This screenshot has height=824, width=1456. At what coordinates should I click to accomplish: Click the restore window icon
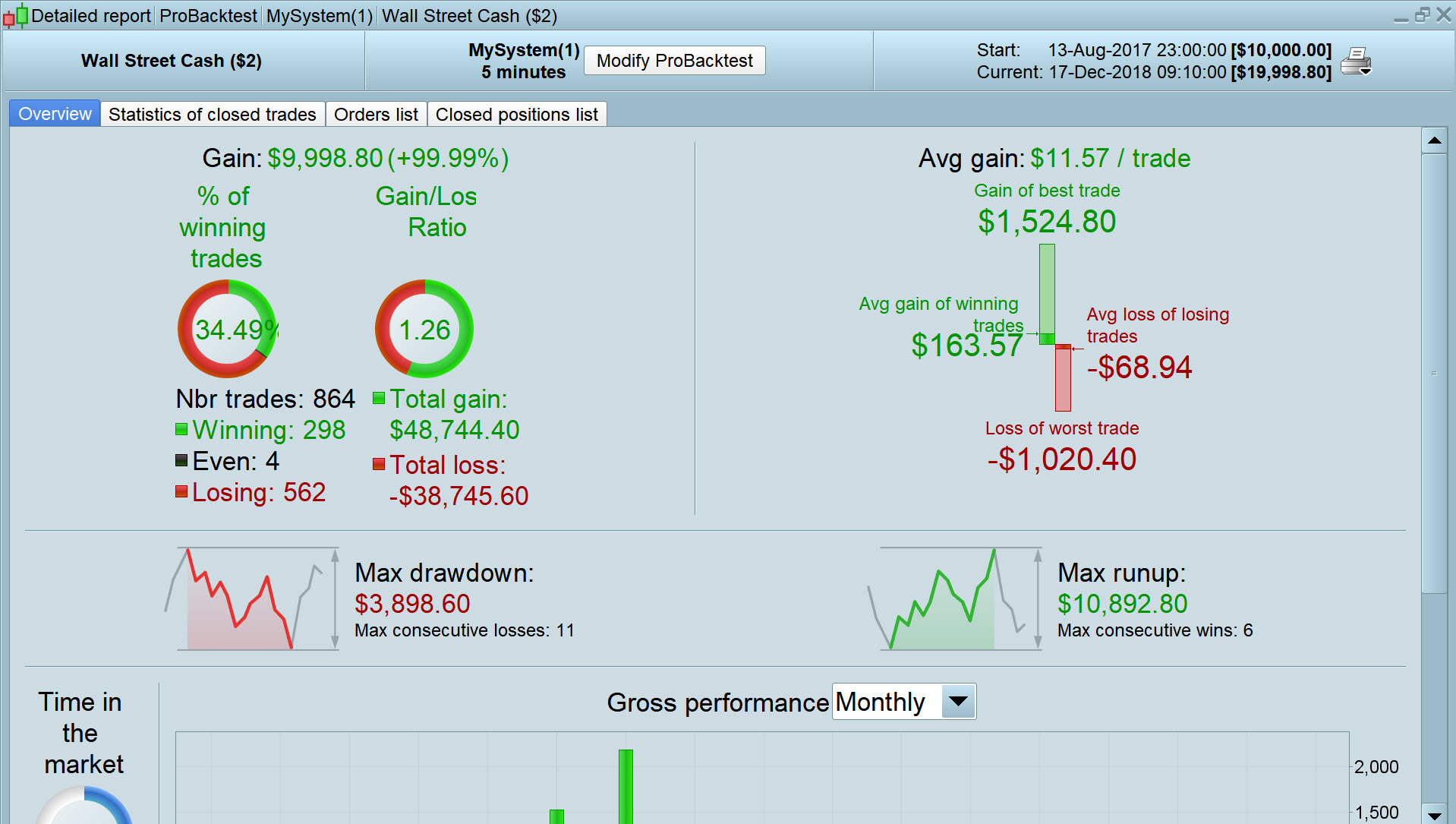pyautogui.click(x=1422, y=15)
